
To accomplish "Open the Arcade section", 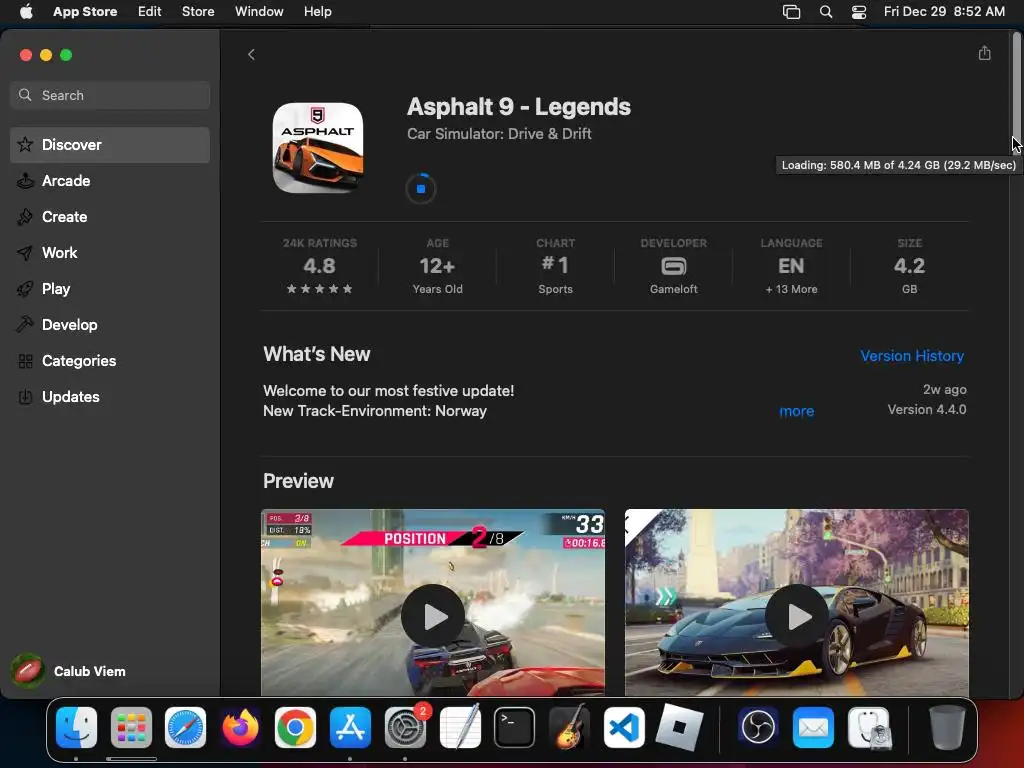I will [x=110, y=181].
